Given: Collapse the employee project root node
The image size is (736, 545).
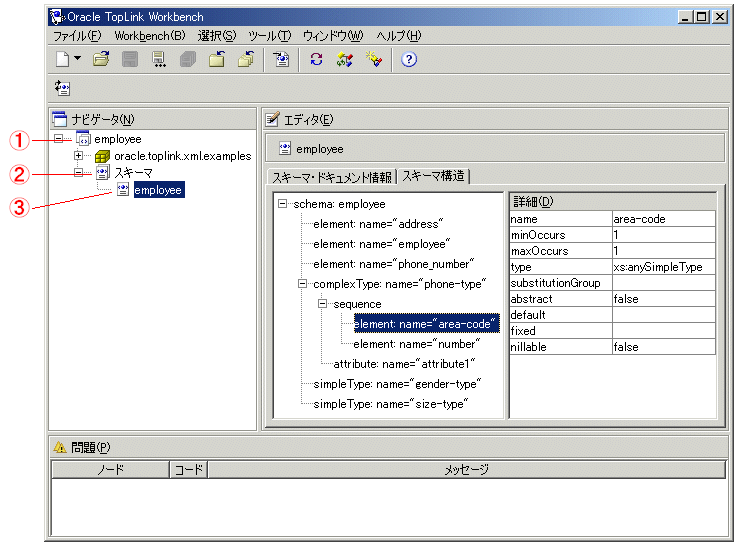Looking at the screenshot, I should tap(58, 139).
